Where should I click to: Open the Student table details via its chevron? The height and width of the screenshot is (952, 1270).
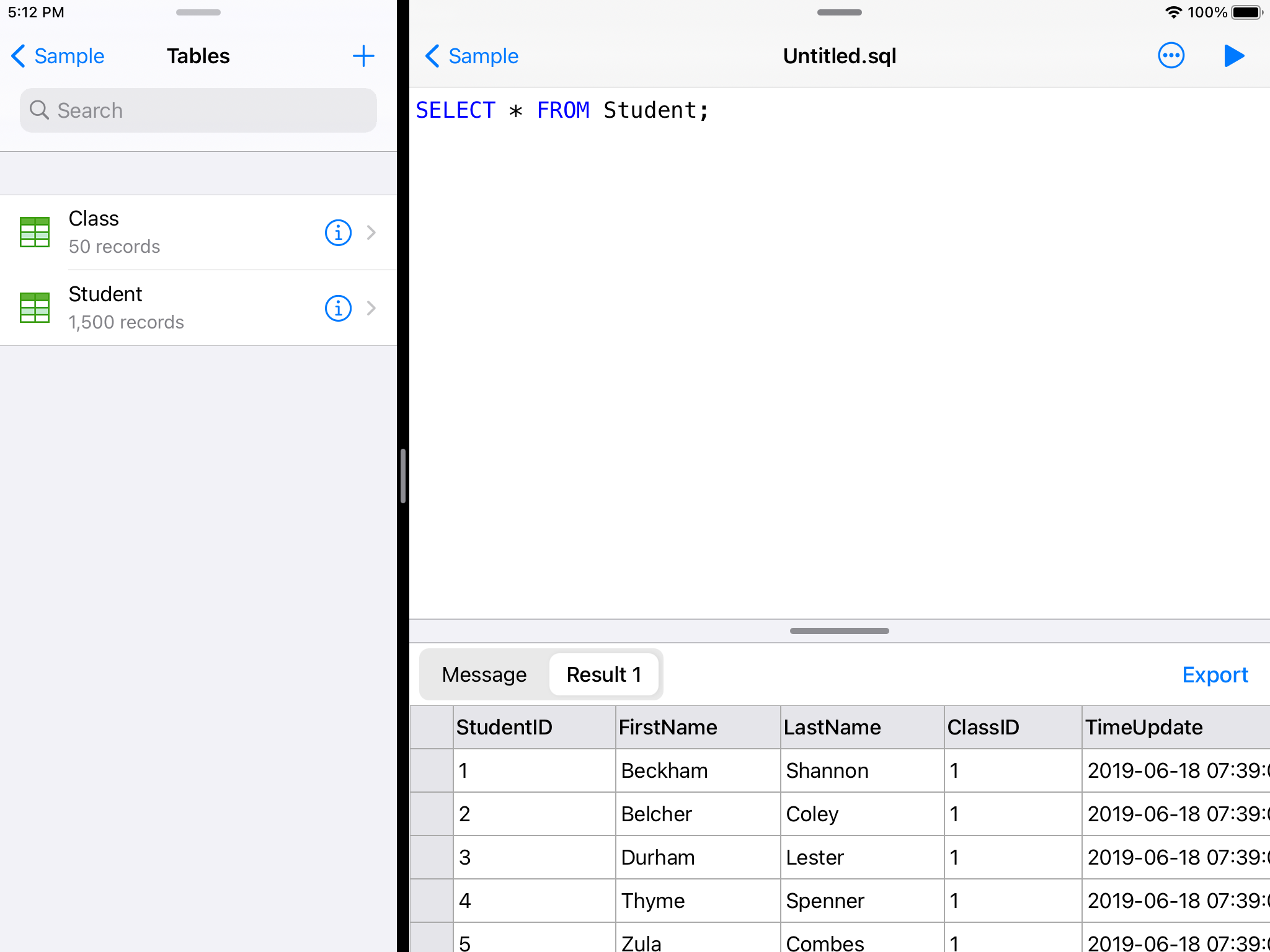[x=371, y=308]
